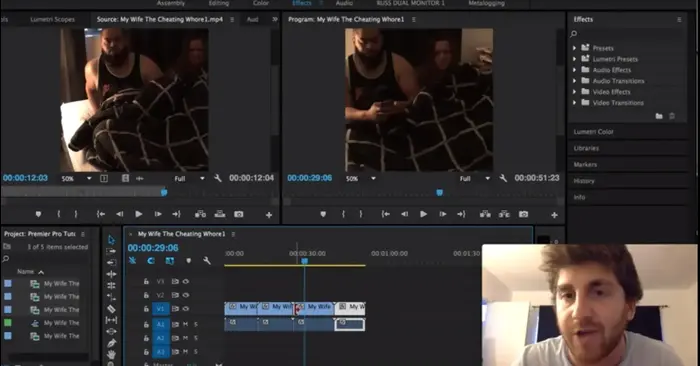Viewport: 700px width, 366px height.
Task: Select the Razor tool in the toolbar
Action: pos(111,308)
